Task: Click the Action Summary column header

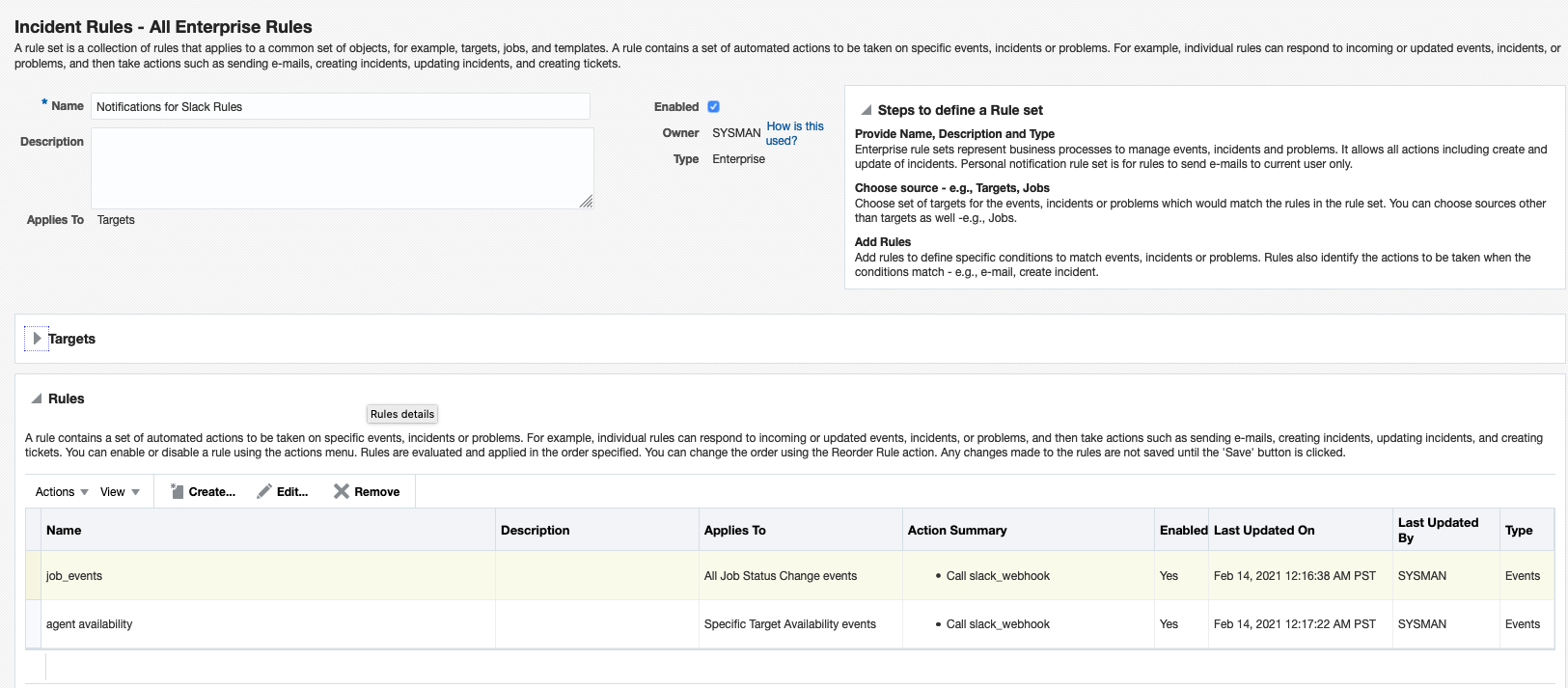Action: (956, 530)
